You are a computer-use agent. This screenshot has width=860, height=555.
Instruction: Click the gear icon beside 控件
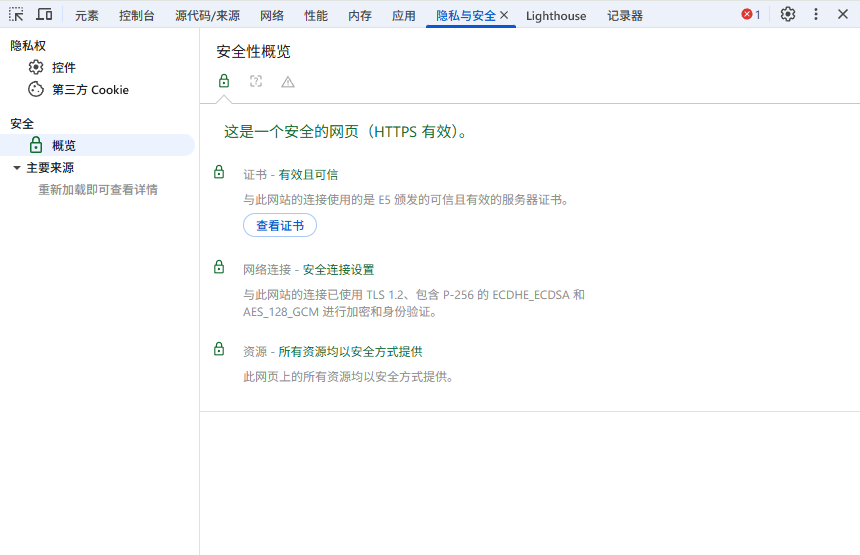[x=36, y=67]
